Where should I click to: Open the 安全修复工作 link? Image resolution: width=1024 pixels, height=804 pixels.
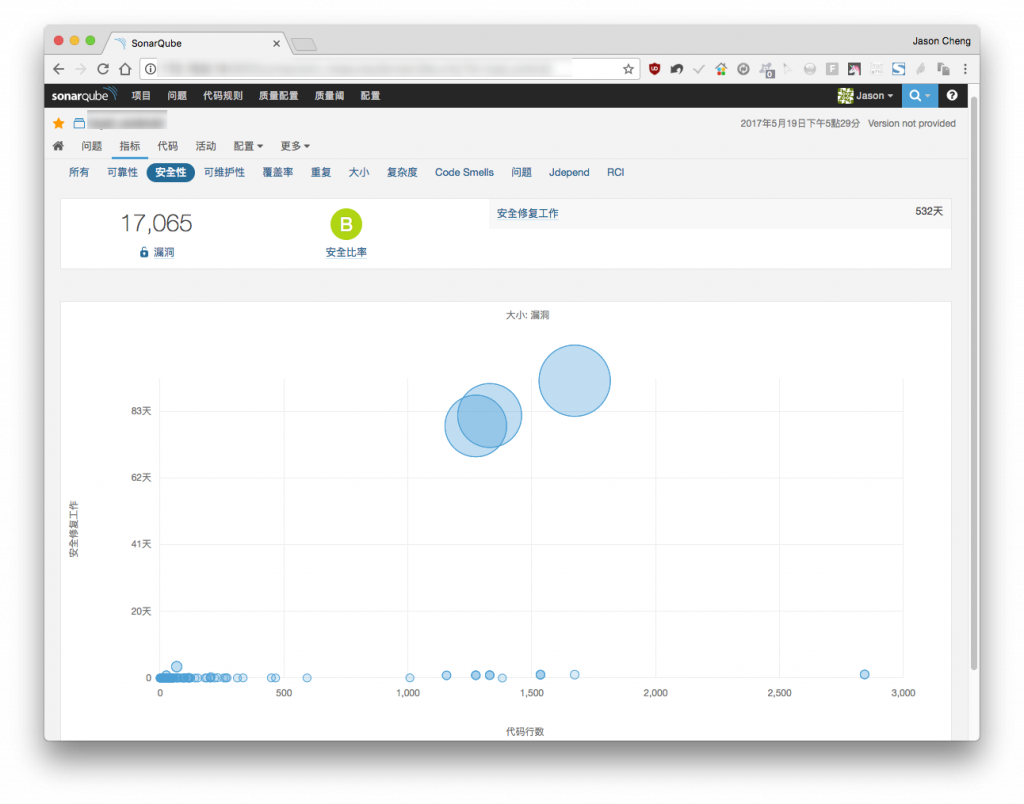[528, 214]
